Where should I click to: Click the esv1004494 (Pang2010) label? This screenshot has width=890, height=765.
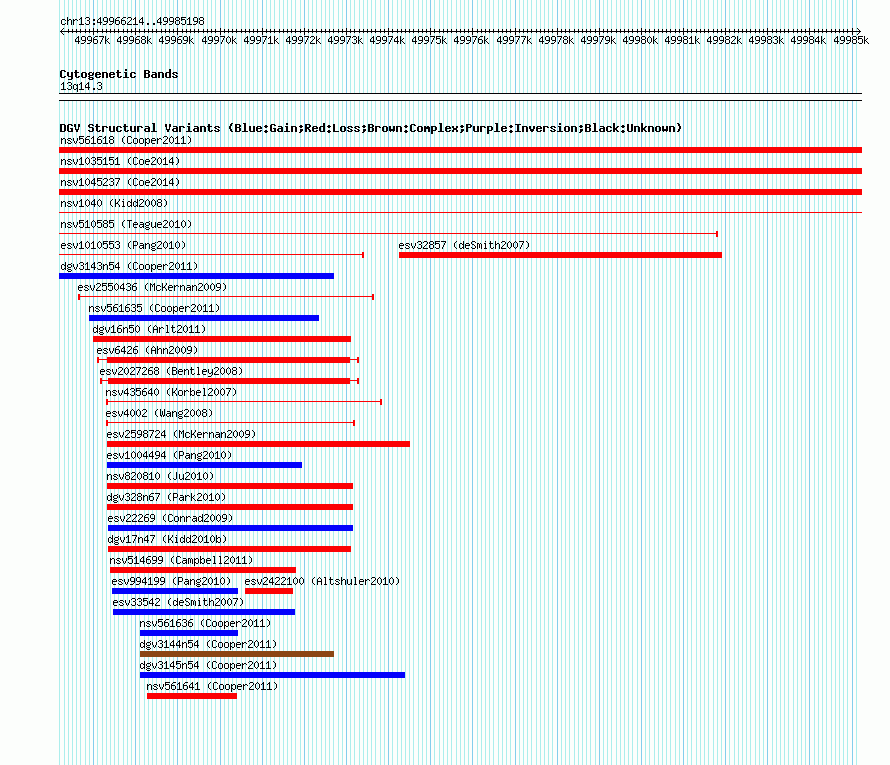coord(169,455)
